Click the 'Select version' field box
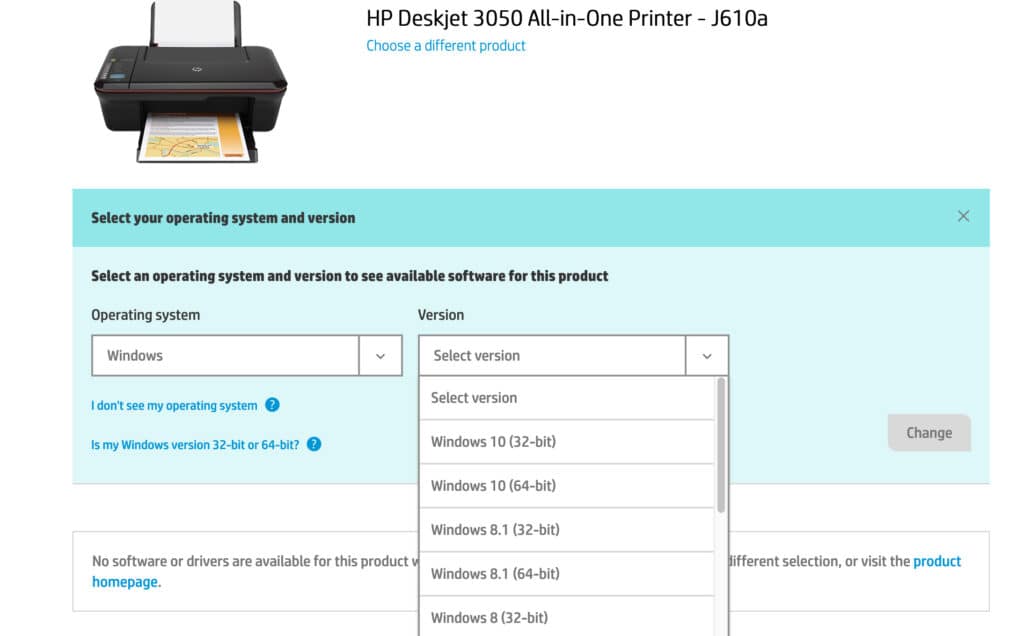The image size is (1024, 636). tap(552, 356)
